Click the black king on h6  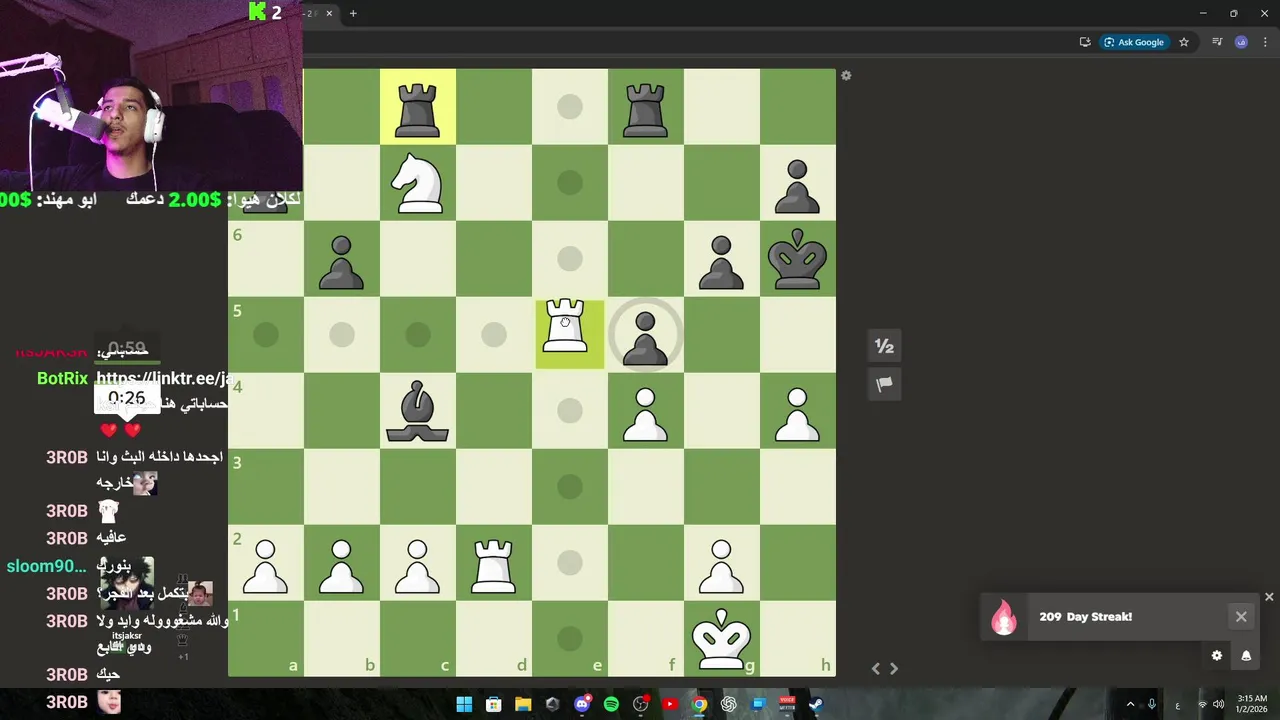pyautogui.click(x=798, y=258)
